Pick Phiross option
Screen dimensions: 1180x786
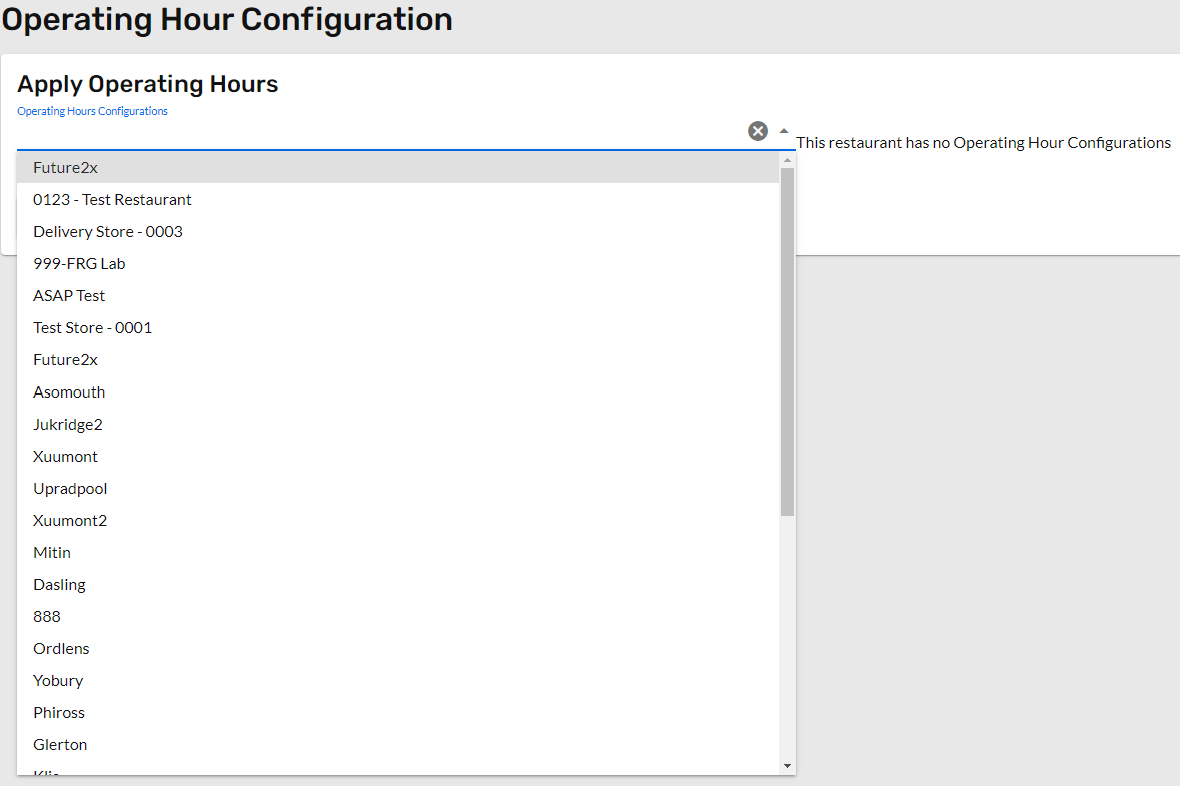[398, 713]
